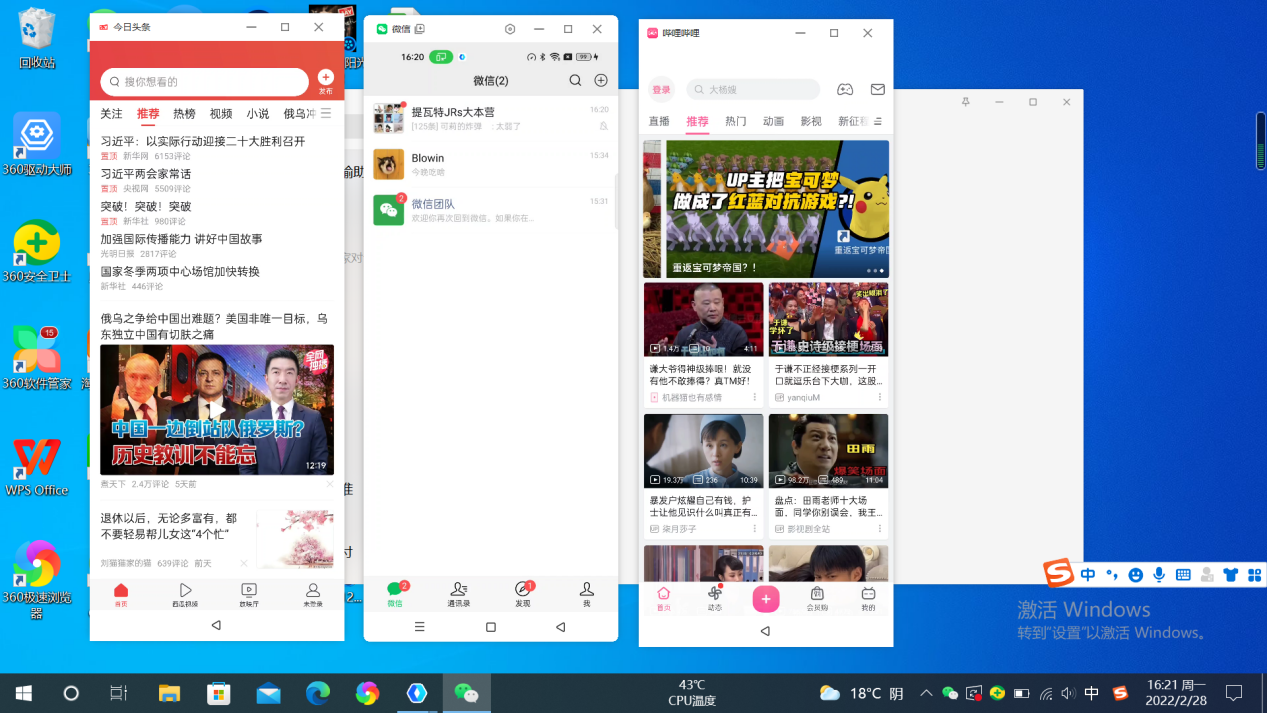
Task: Open WeChat chat Blowin
Action: click(490, 164)
